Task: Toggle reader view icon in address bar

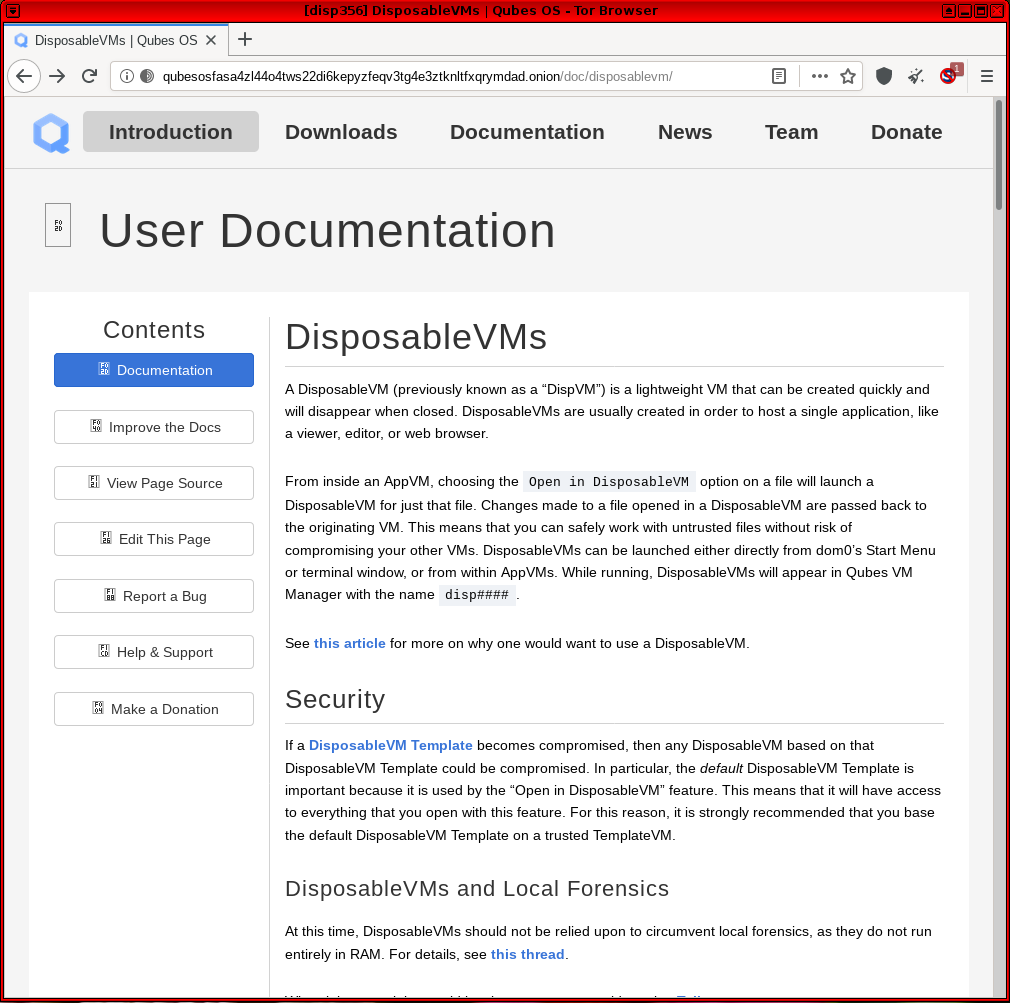Action: [779, 76]
